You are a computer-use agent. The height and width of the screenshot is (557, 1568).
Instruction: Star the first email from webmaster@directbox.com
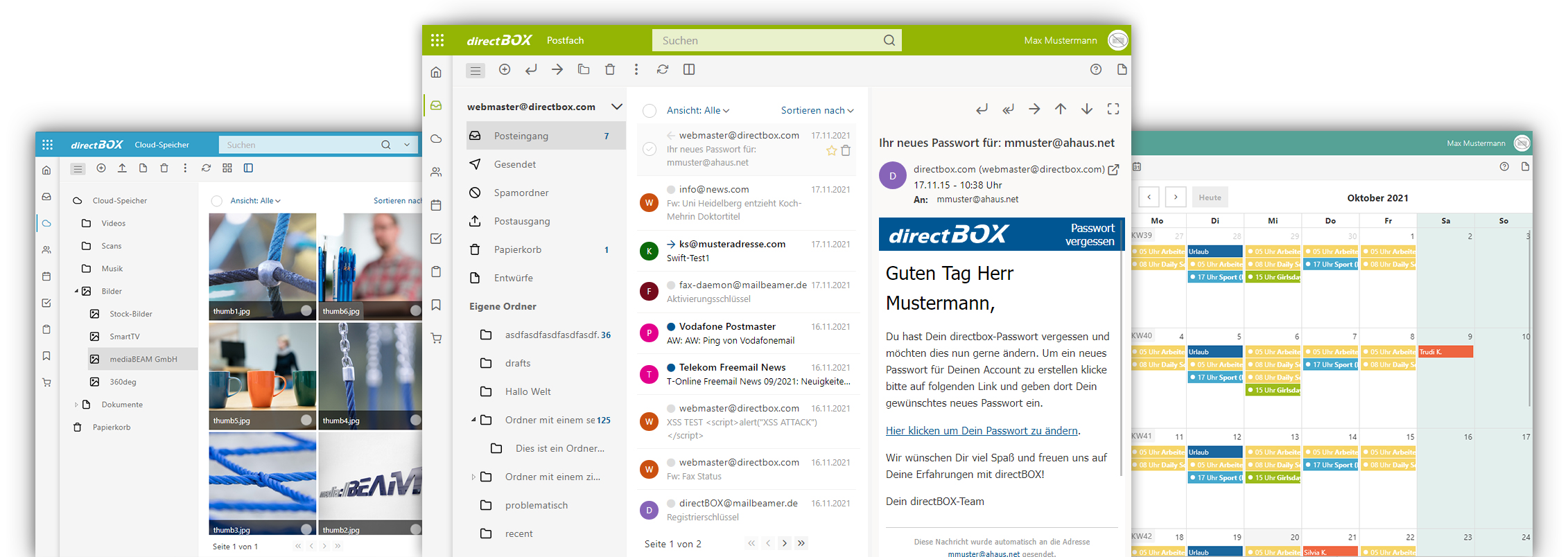[x=831, y=150]
